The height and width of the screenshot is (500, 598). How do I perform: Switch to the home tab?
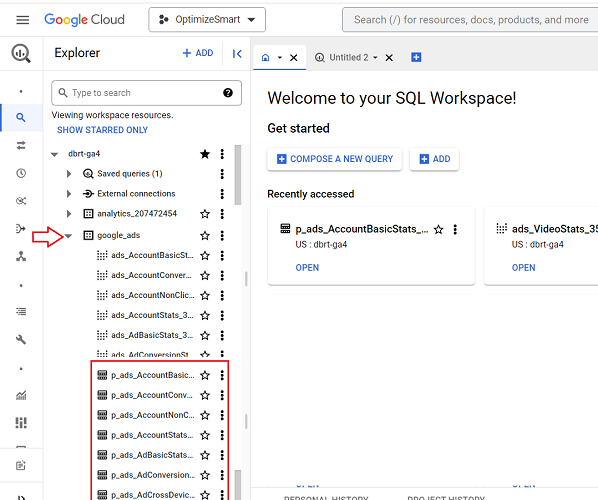pyautogui.click(x=265, y=58)
